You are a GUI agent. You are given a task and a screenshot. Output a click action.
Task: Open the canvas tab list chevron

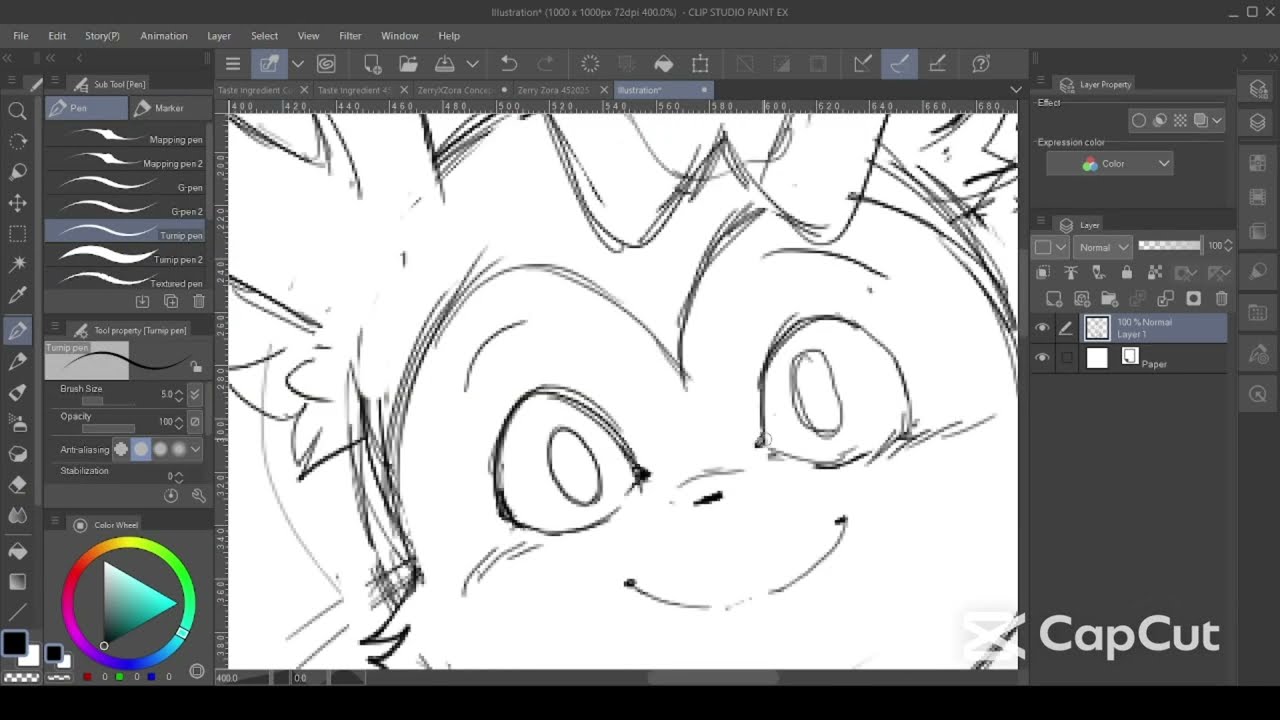coord(1016,90)
